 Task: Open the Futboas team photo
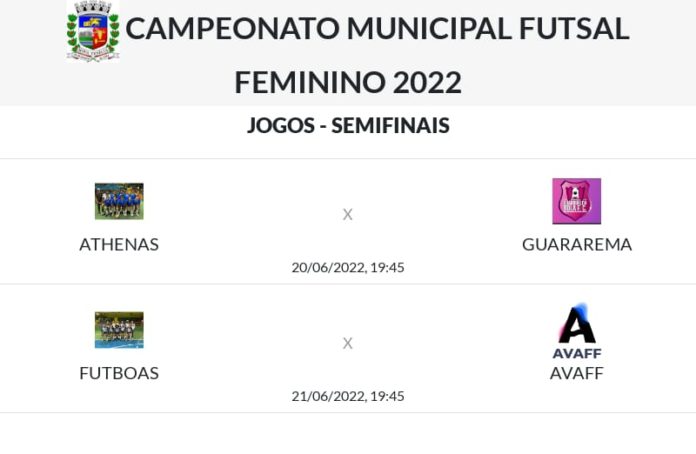coord(119,330)
